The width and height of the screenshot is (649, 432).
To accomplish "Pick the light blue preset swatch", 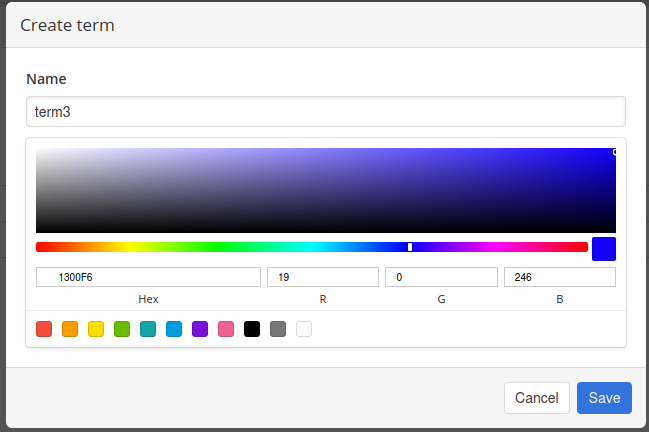I will [x=174, y=329].
